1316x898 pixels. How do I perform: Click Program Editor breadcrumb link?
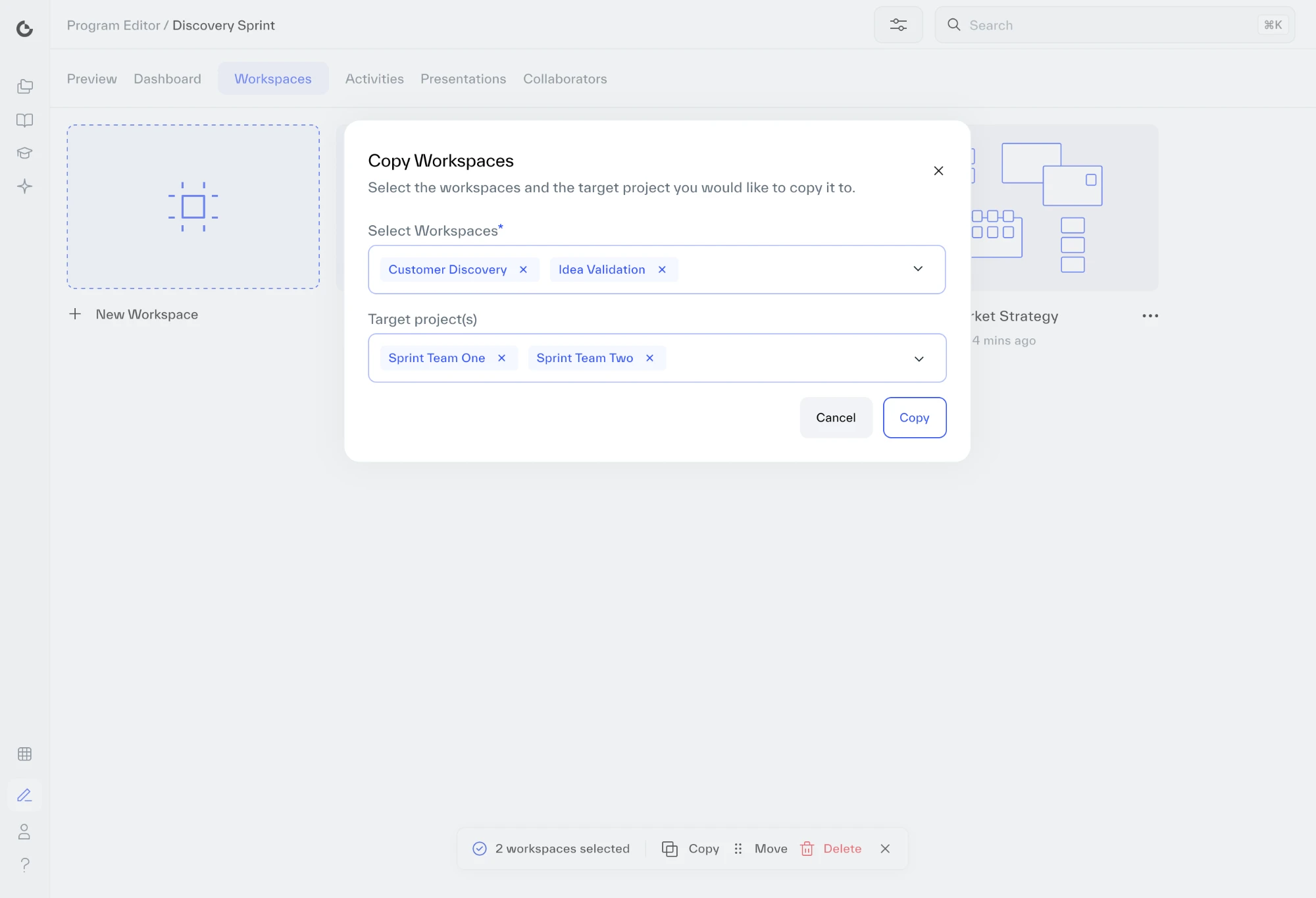[x=113, y=25]
